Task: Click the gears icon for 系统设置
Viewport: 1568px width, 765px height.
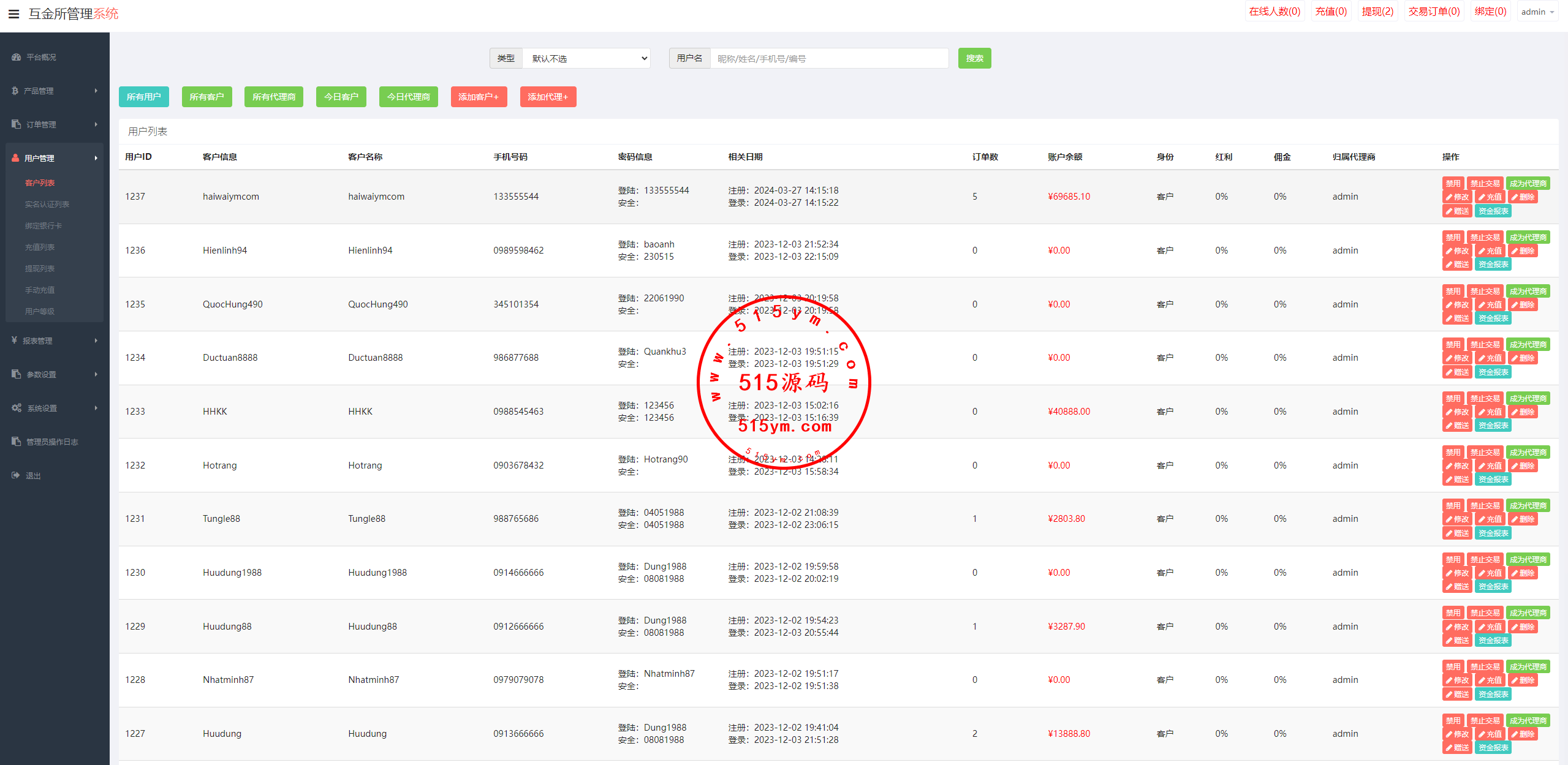Action: 17,408
